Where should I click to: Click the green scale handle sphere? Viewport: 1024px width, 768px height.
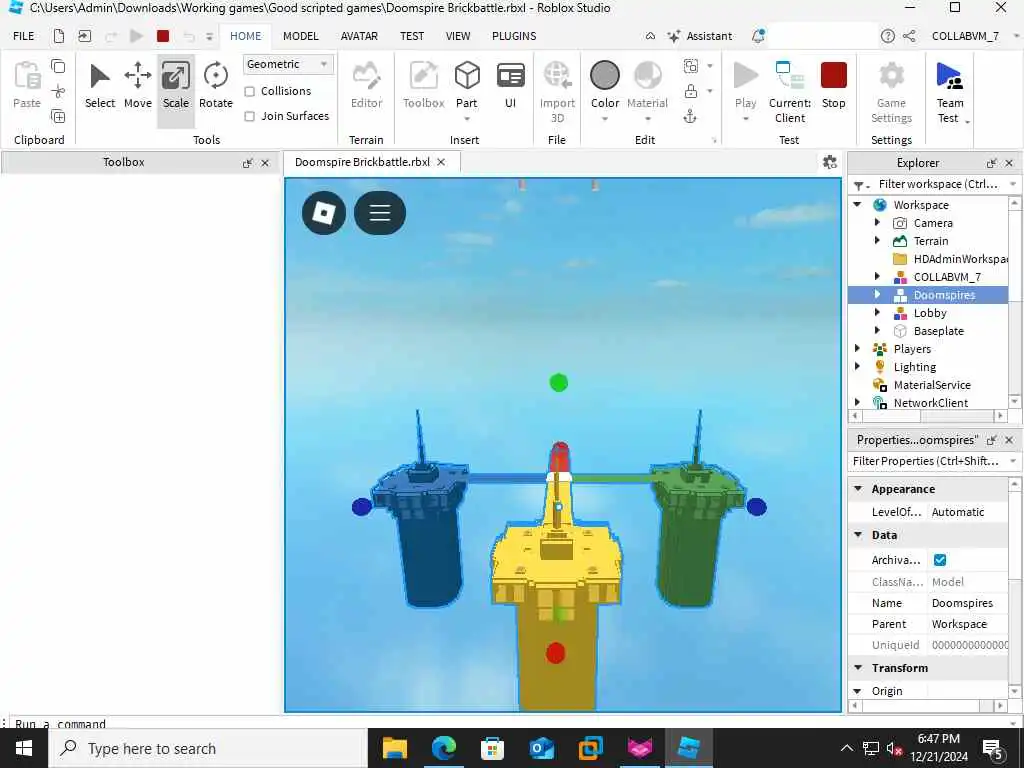click(x=558, y=383)
